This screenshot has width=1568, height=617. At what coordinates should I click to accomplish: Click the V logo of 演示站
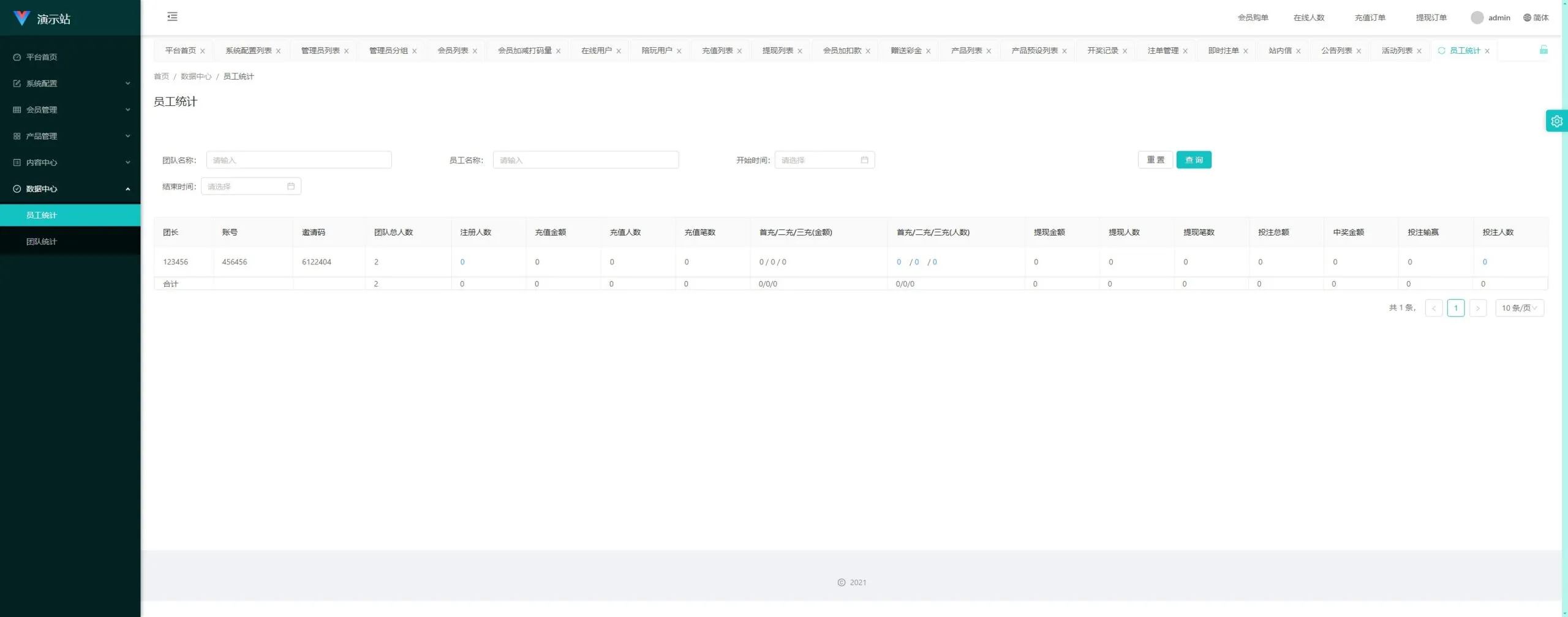point(21,18)
